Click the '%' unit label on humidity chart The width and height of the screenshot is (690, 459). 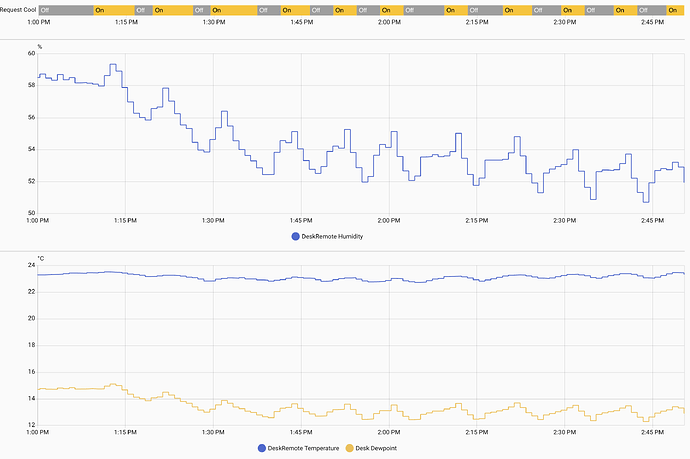pyautogui.click(x=40, y=47)
